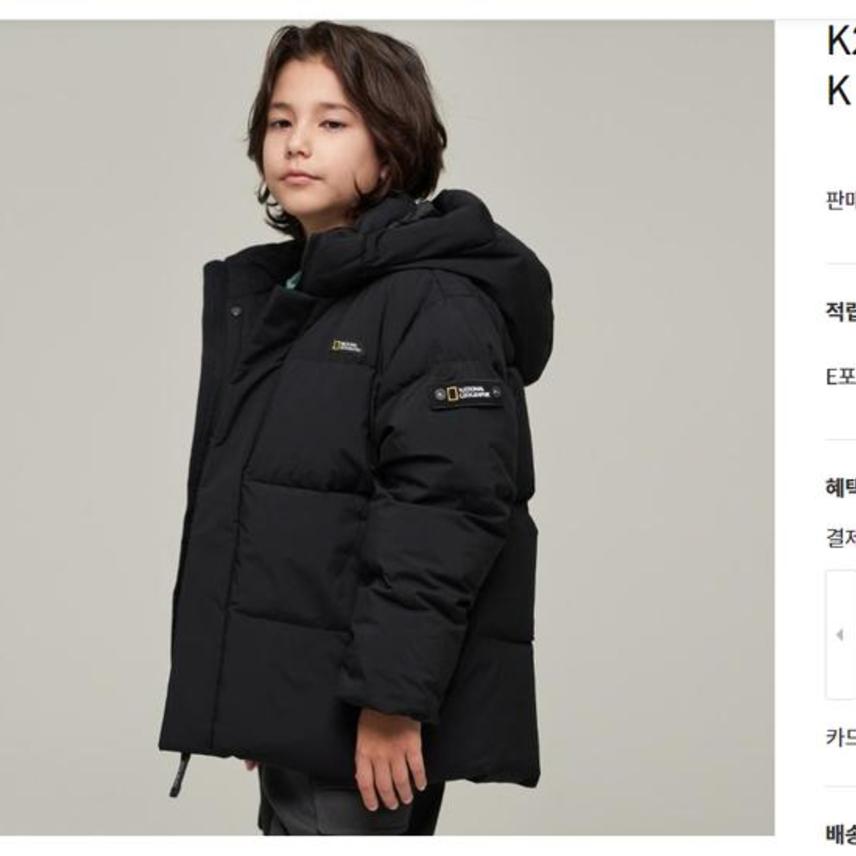
Task: Click the snap button on jacket collar
Action: (x=235, y=311)
